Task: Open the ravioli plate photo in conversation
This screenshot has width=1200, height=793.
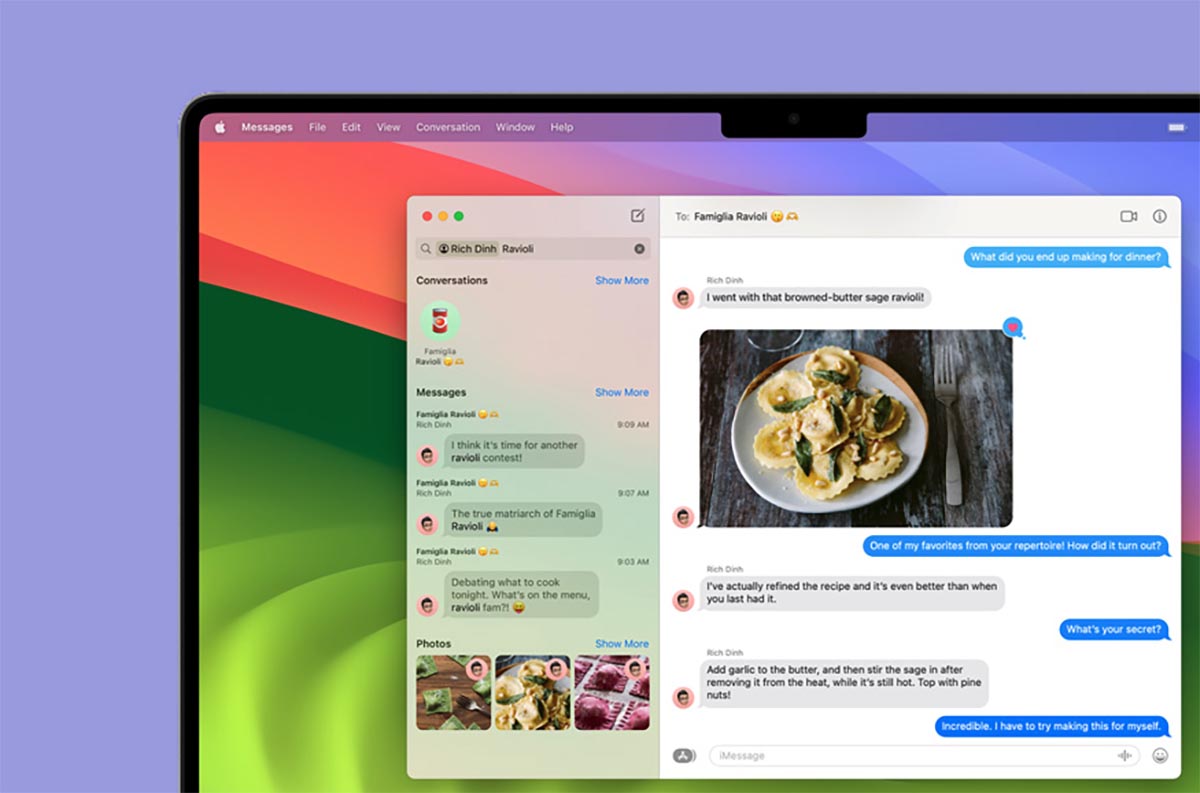Action: point(856,428)
